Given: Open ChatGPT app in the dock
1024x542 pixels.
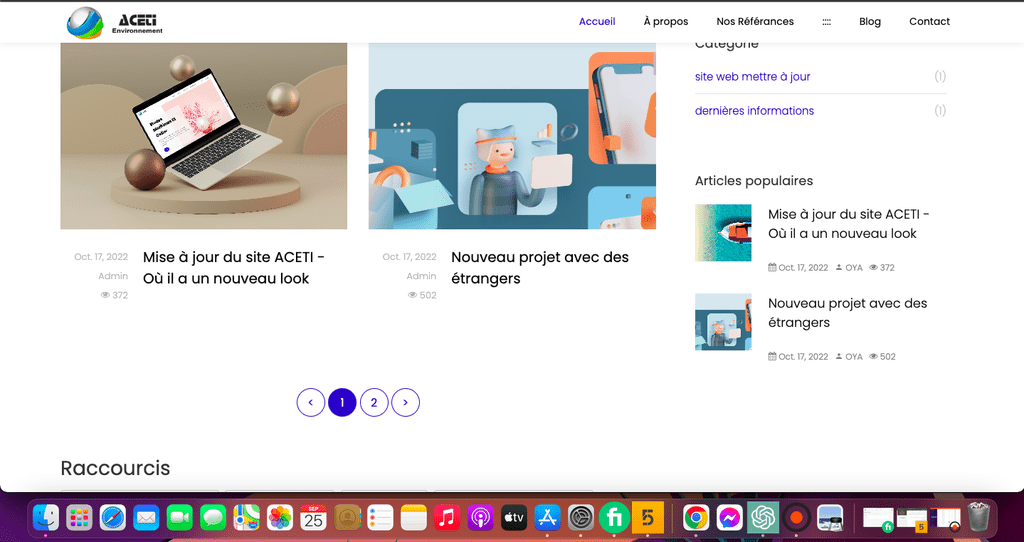Looking at the screenshot, I should (x=763, y=518).
